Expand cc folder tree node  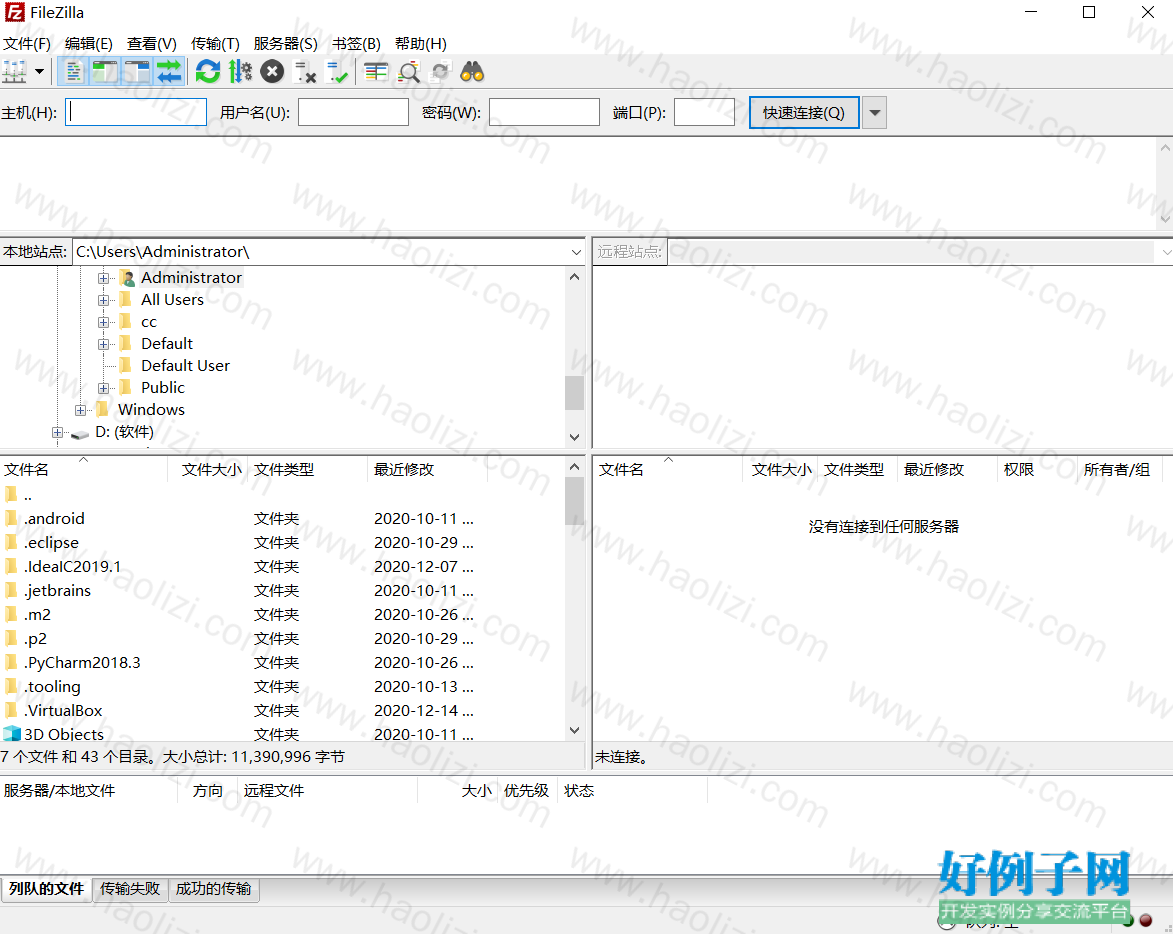pos(103,322)
